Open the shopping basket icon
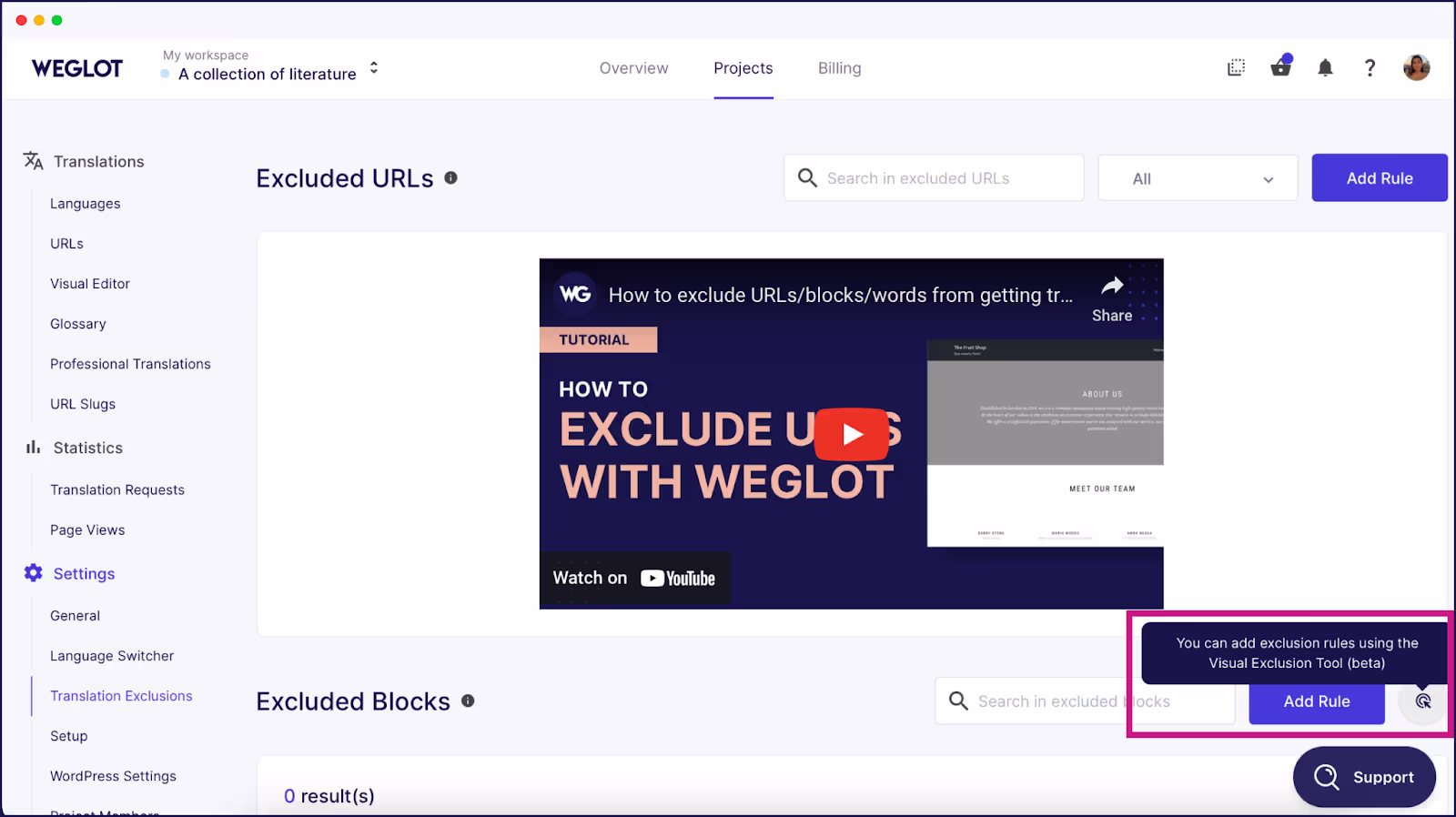Viewport: 1456px width, 817px height. pos(1281,66)
